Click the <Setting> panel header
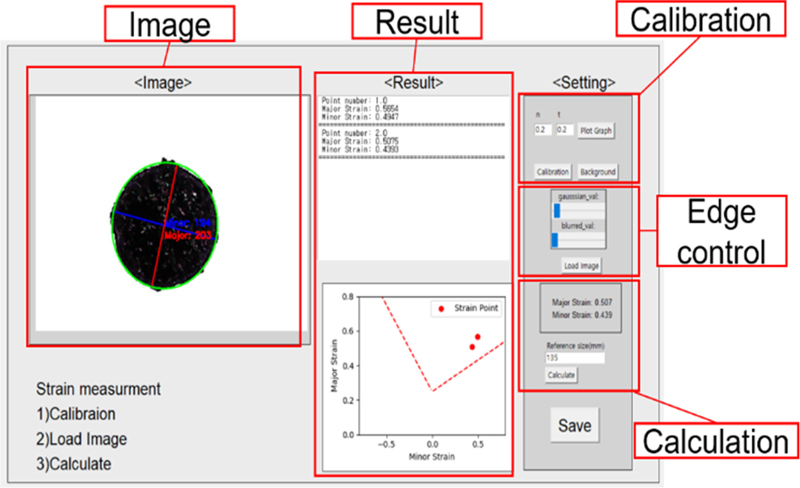Image resolution: width=800 pixels, height=488 pixels. click(x=584, y=82)
